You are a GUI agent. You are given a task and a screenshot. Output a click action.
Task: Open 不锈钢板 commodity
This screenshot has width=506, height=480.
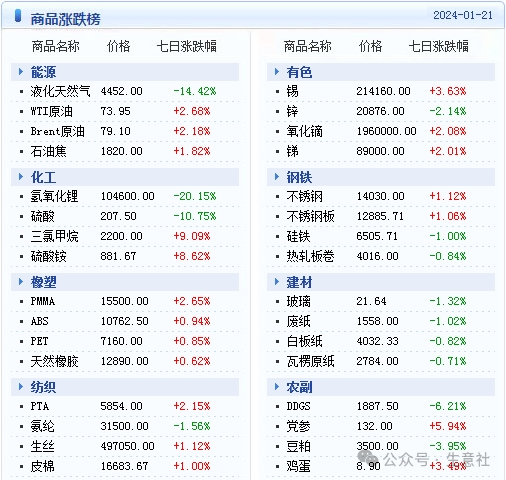(x=310, y=216)
